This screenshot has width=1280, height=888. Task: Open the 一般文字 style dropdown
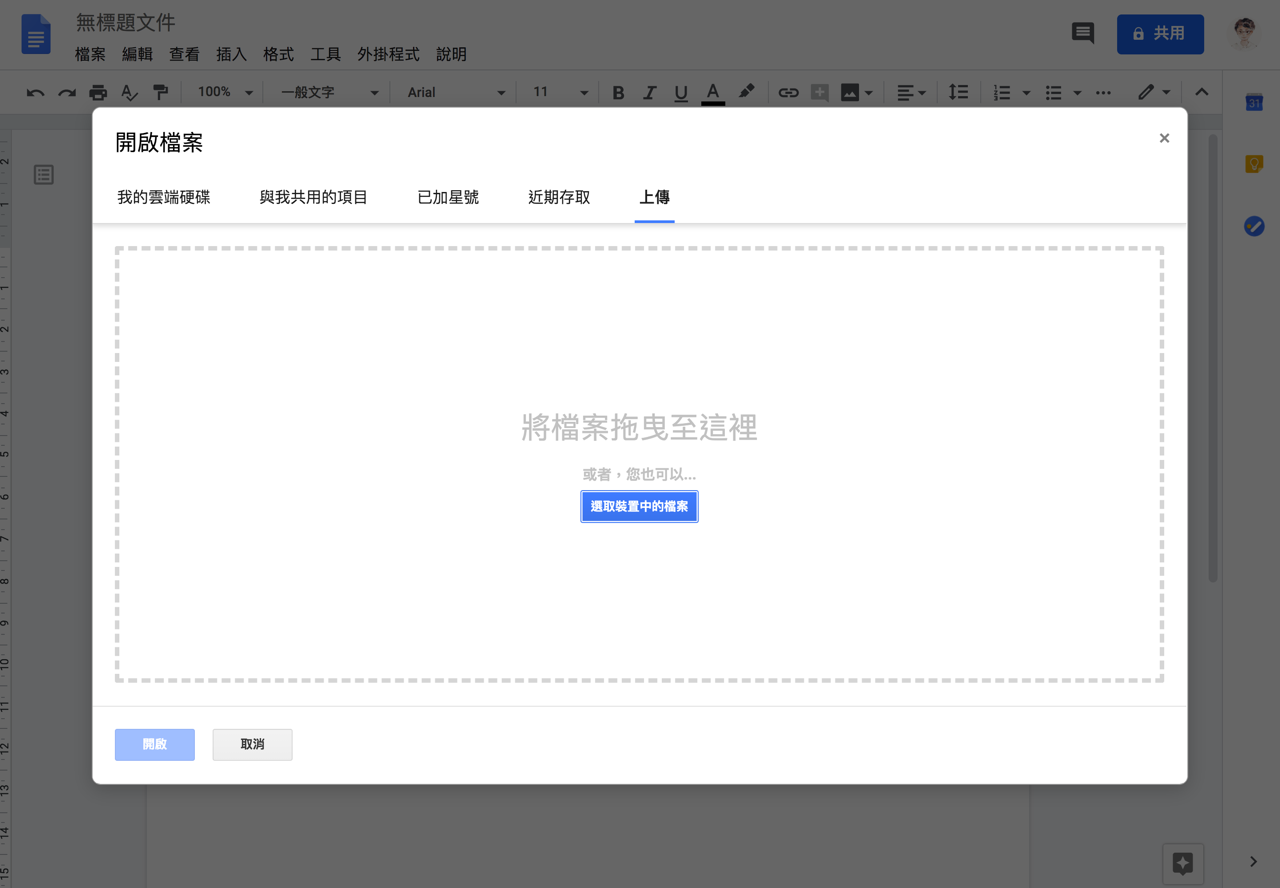click(x=329, y=92)
